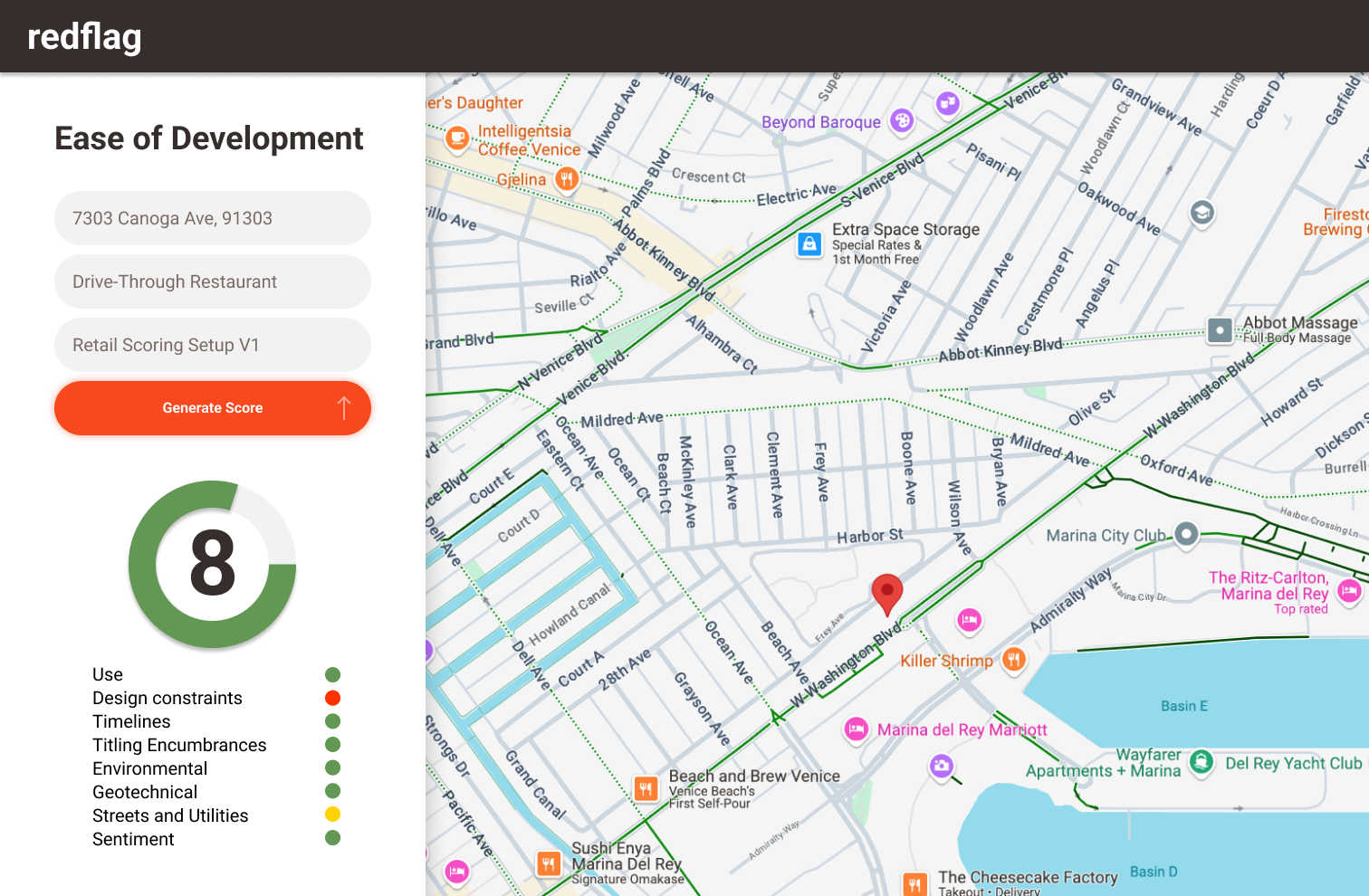Click the purple marker icon near Venice Blvd top
This screenshot has height=896, width=1369.
pyautogui.click(x=948, y=103)
